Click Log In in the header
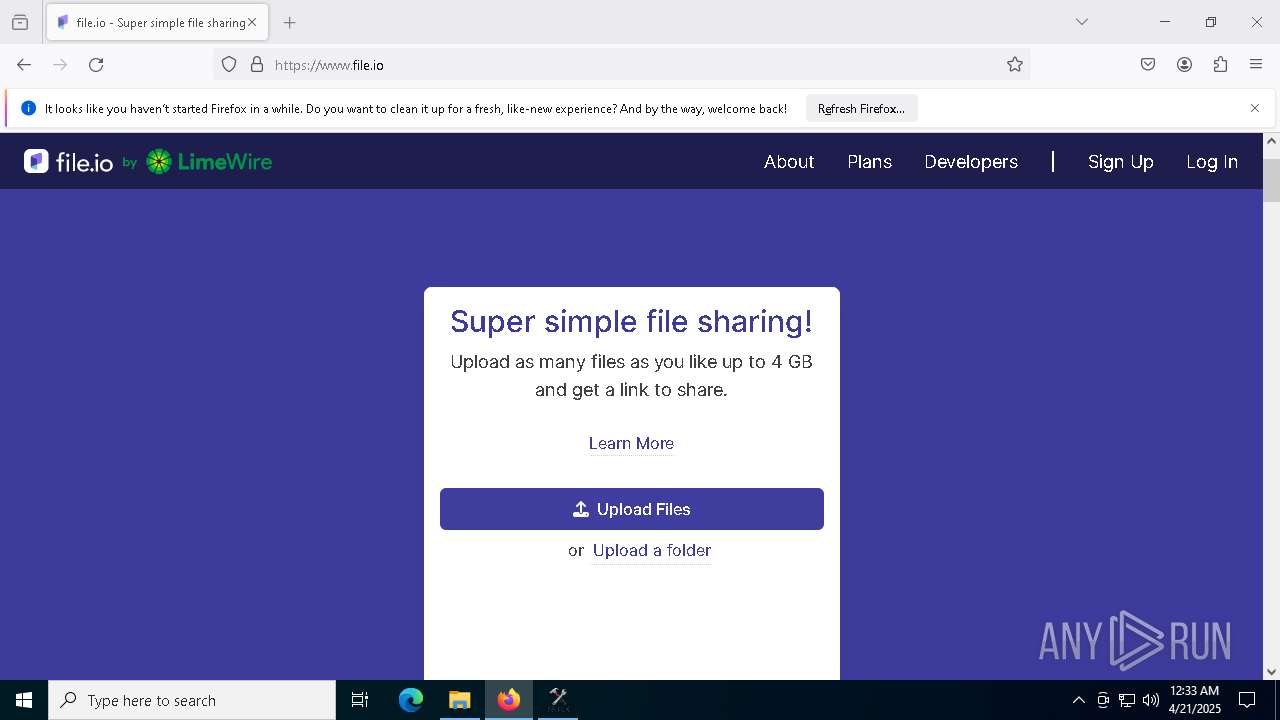Screen dimensions: 1280x720 tap(1212, 162)
